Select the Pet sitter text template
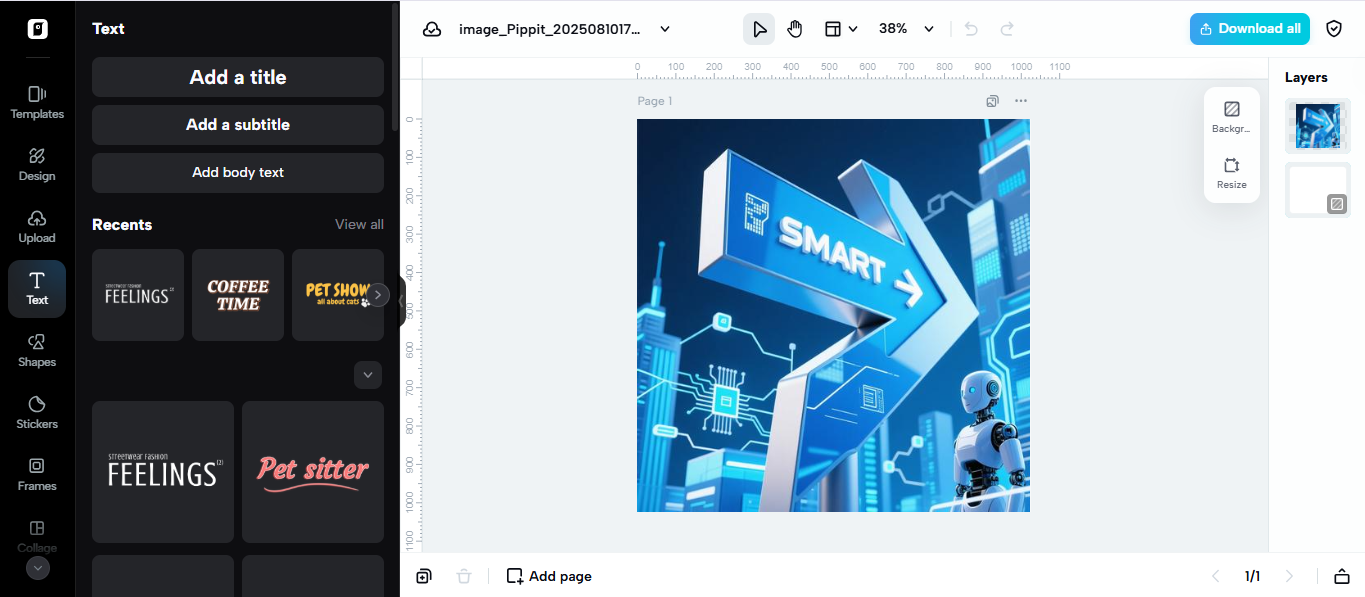Image resolution: width=1365 pixels, height=597 pixels. (x=312, y=471)
